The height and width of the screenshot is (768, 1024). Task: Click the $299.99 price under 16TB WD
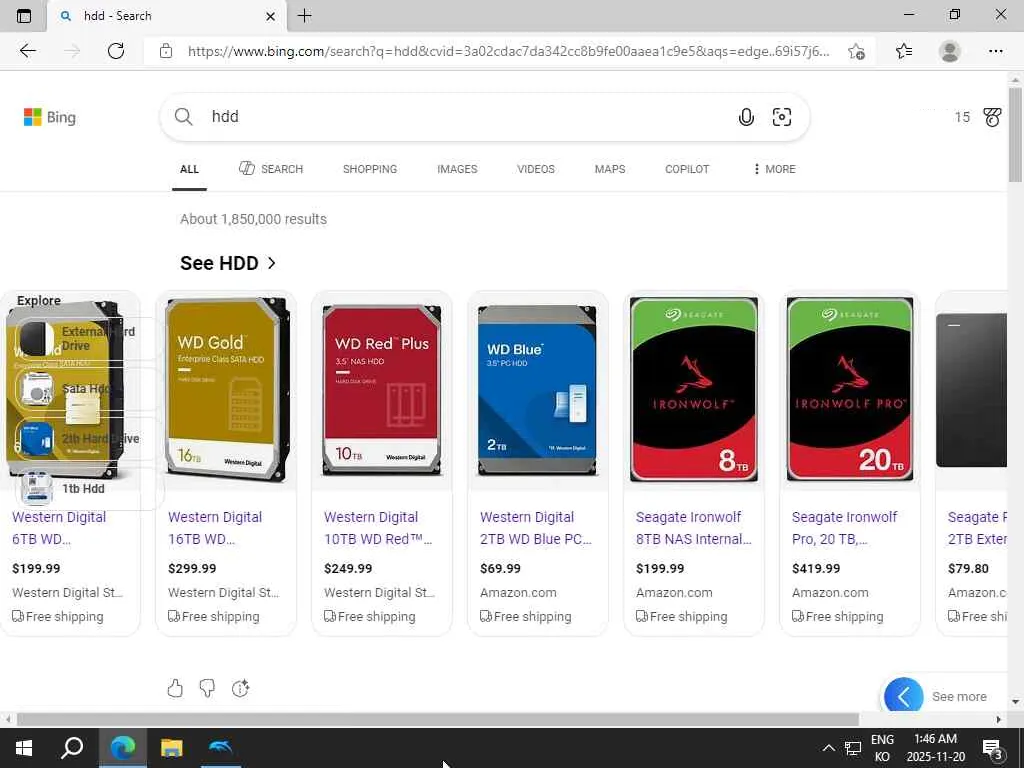click(x=192, y=569)
